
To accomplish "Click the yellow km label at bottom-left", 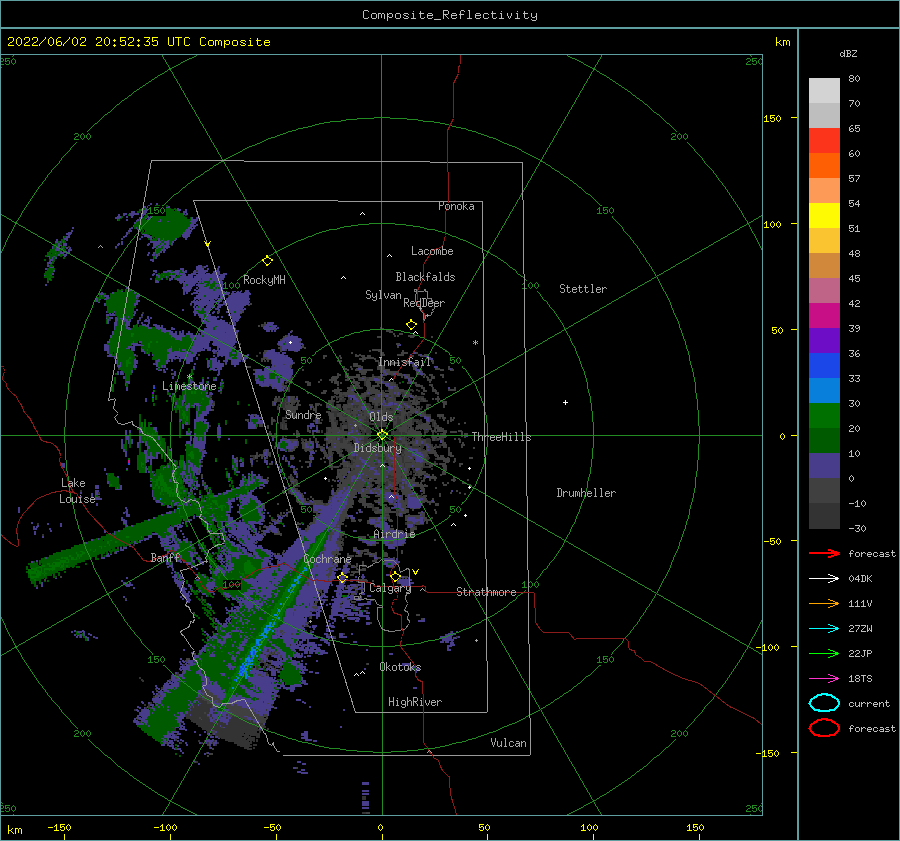I will [x=14, y=830].
